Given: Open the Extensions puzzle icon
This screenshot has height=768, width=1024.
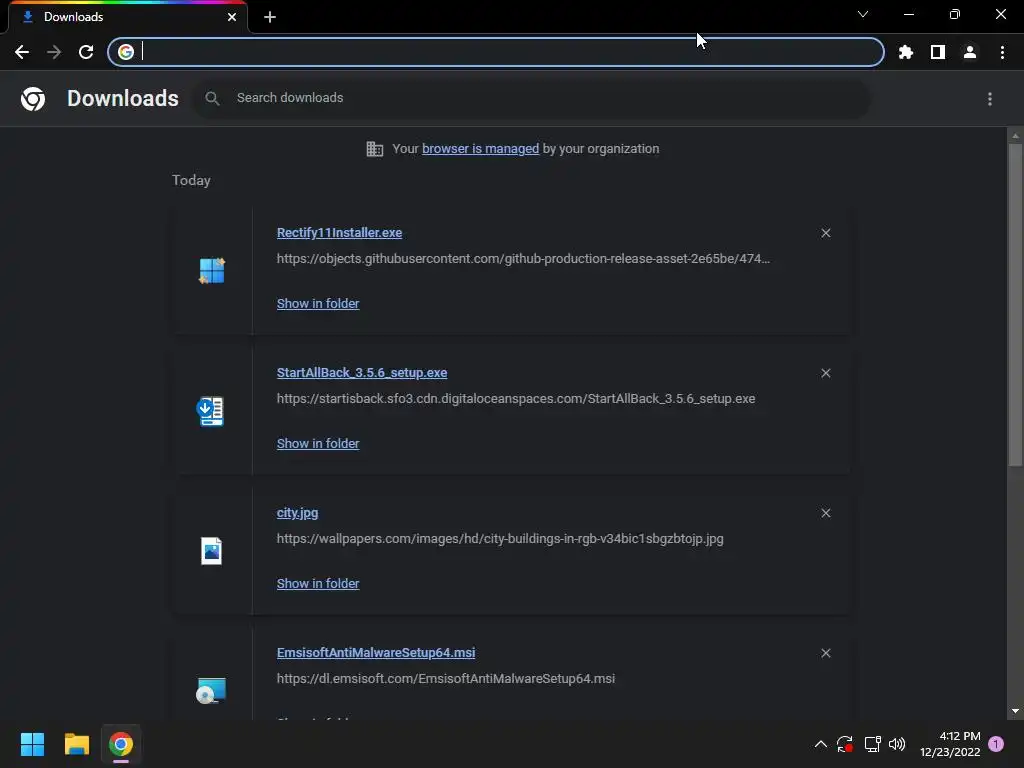Looking at the screenshot, I should coord(906,52).
